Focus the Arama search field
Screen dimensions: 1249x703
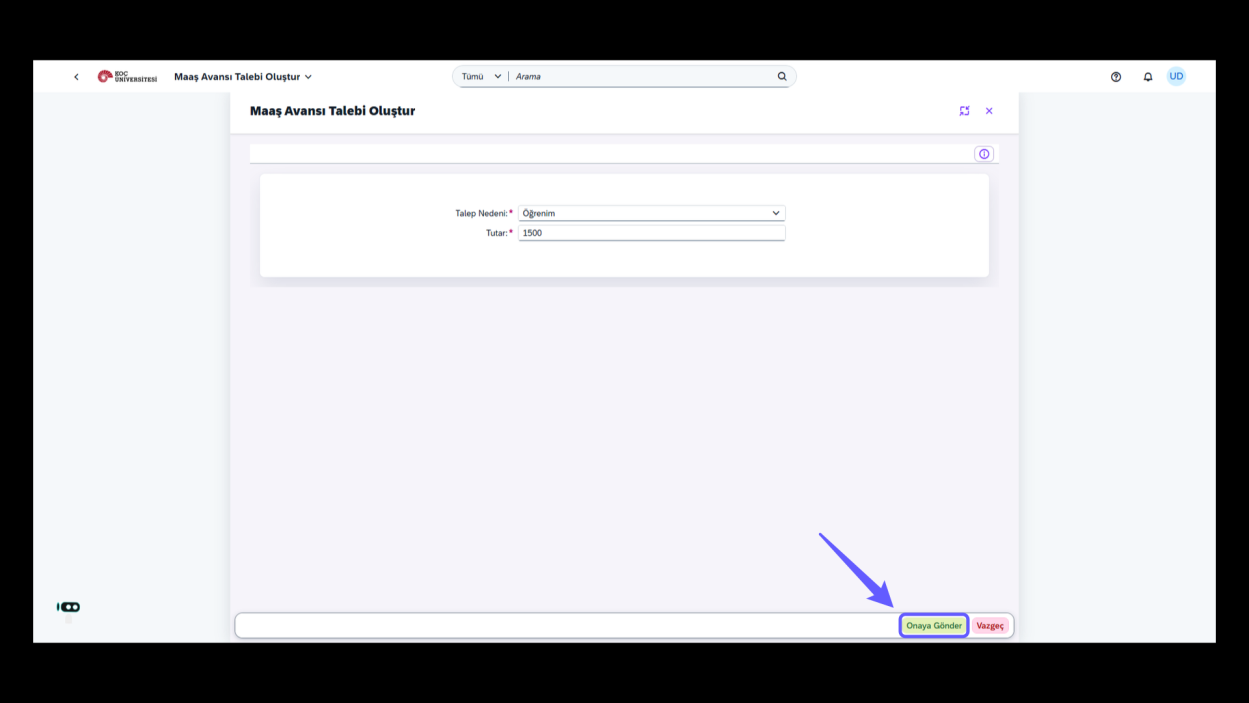[x=642, y=77]
